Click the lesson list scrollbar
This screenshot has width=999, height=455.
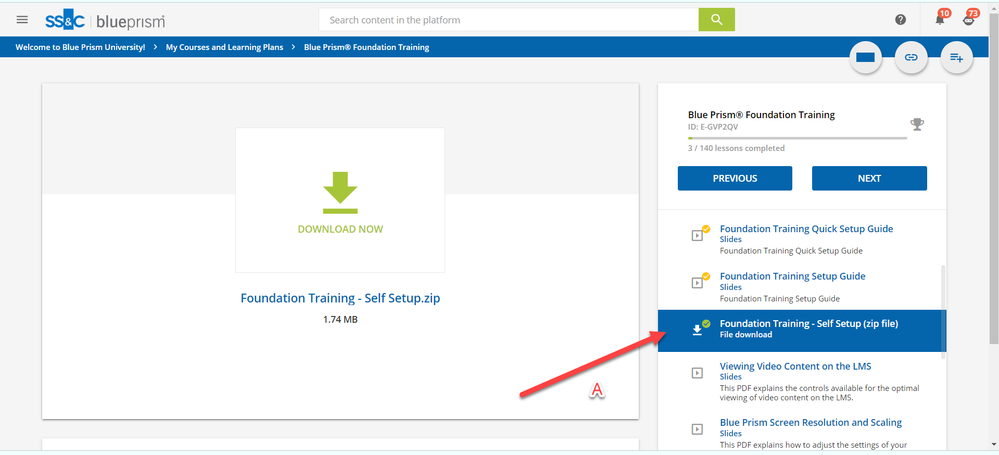942,312
